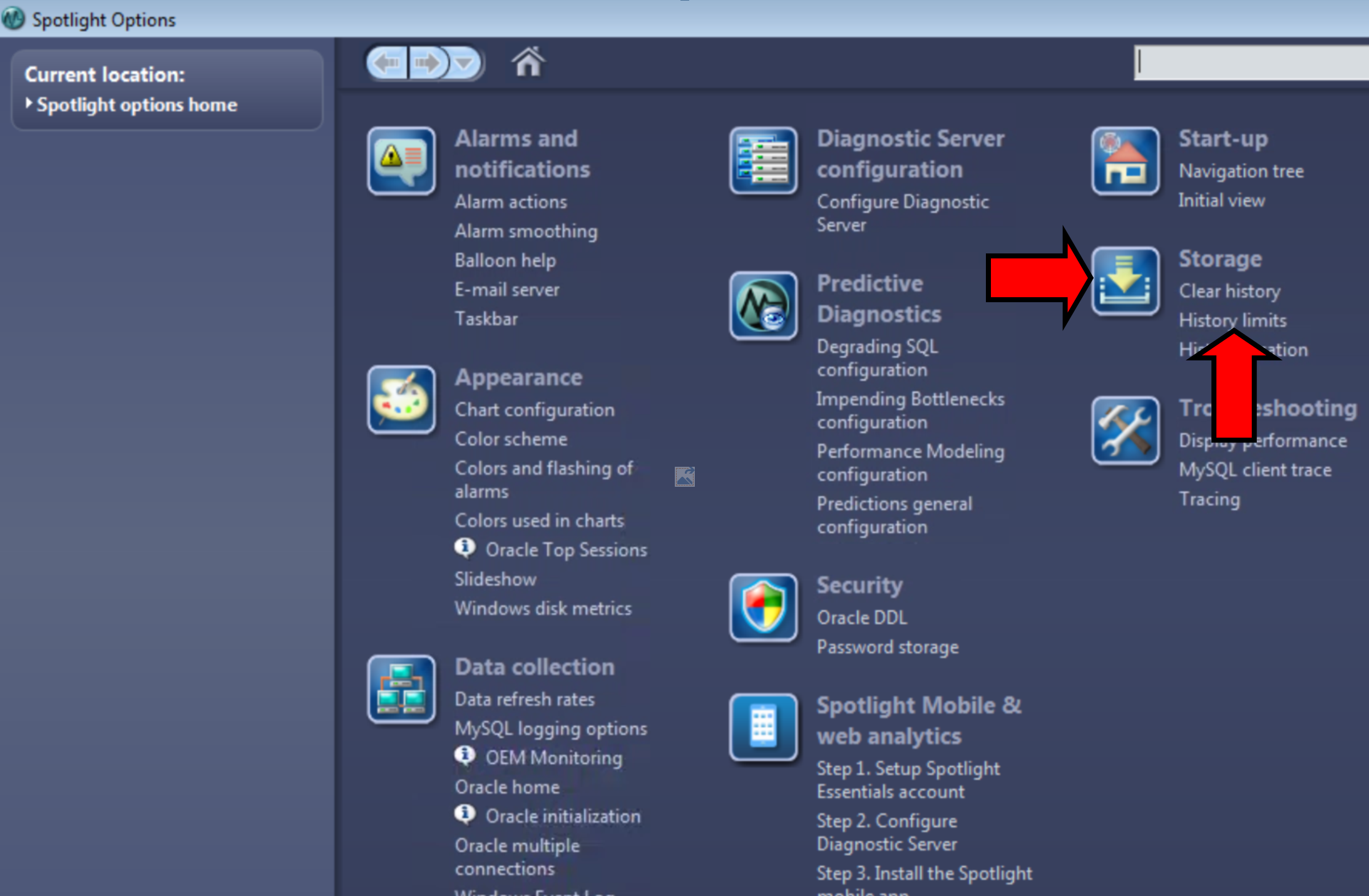
Task: Open Color scheme settings
Action: point(511,439)
